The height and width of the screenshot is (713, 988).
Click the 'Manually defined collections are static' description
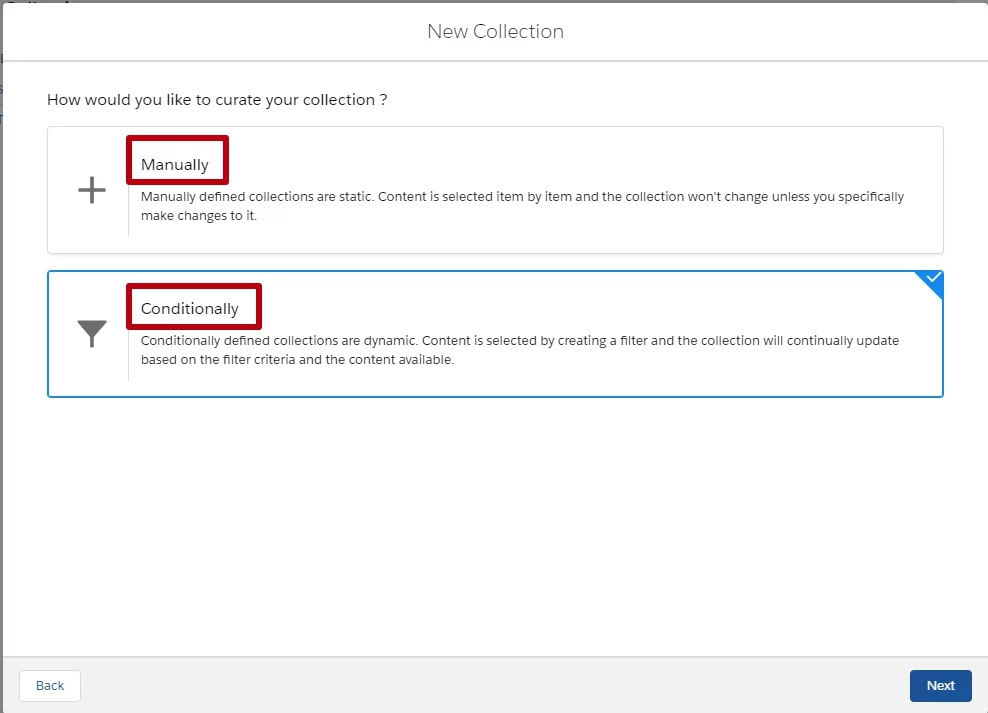pos(522,206)
